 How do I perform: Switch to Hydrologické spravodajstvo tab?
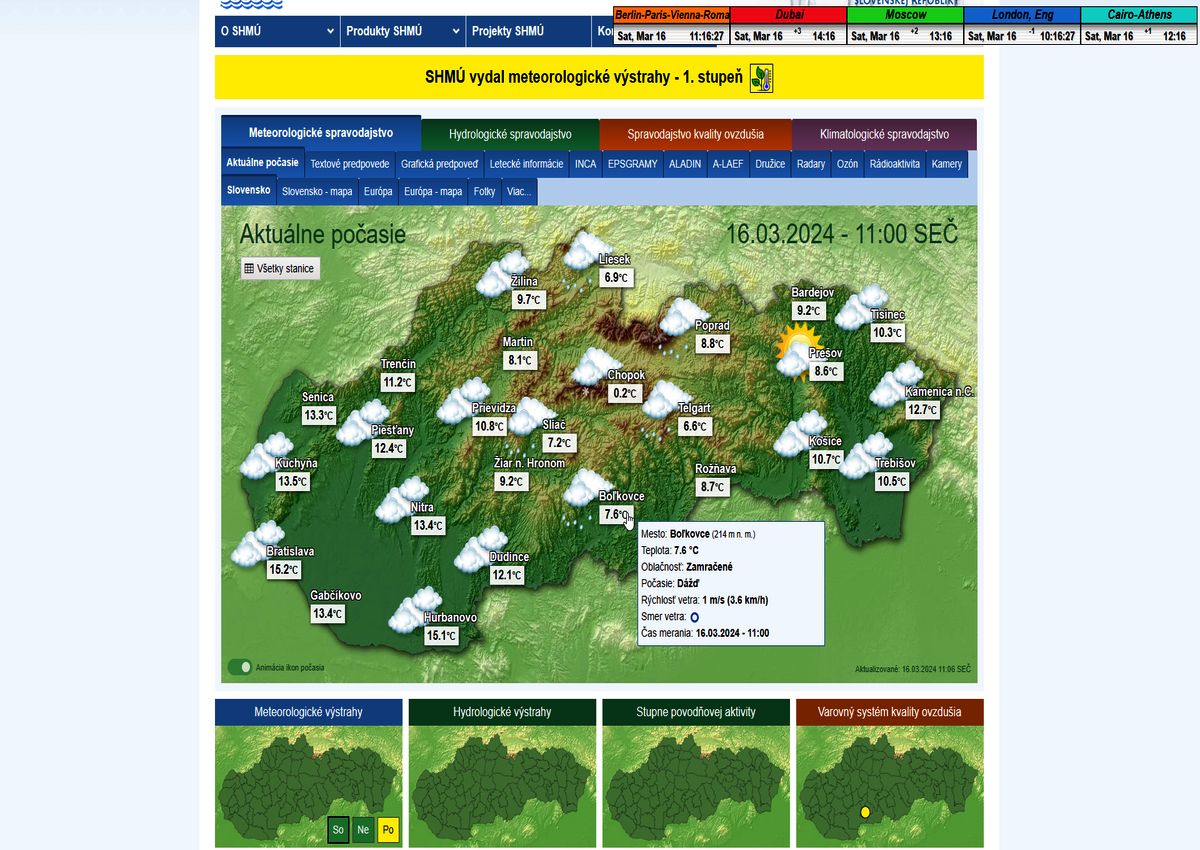[510, 134]
